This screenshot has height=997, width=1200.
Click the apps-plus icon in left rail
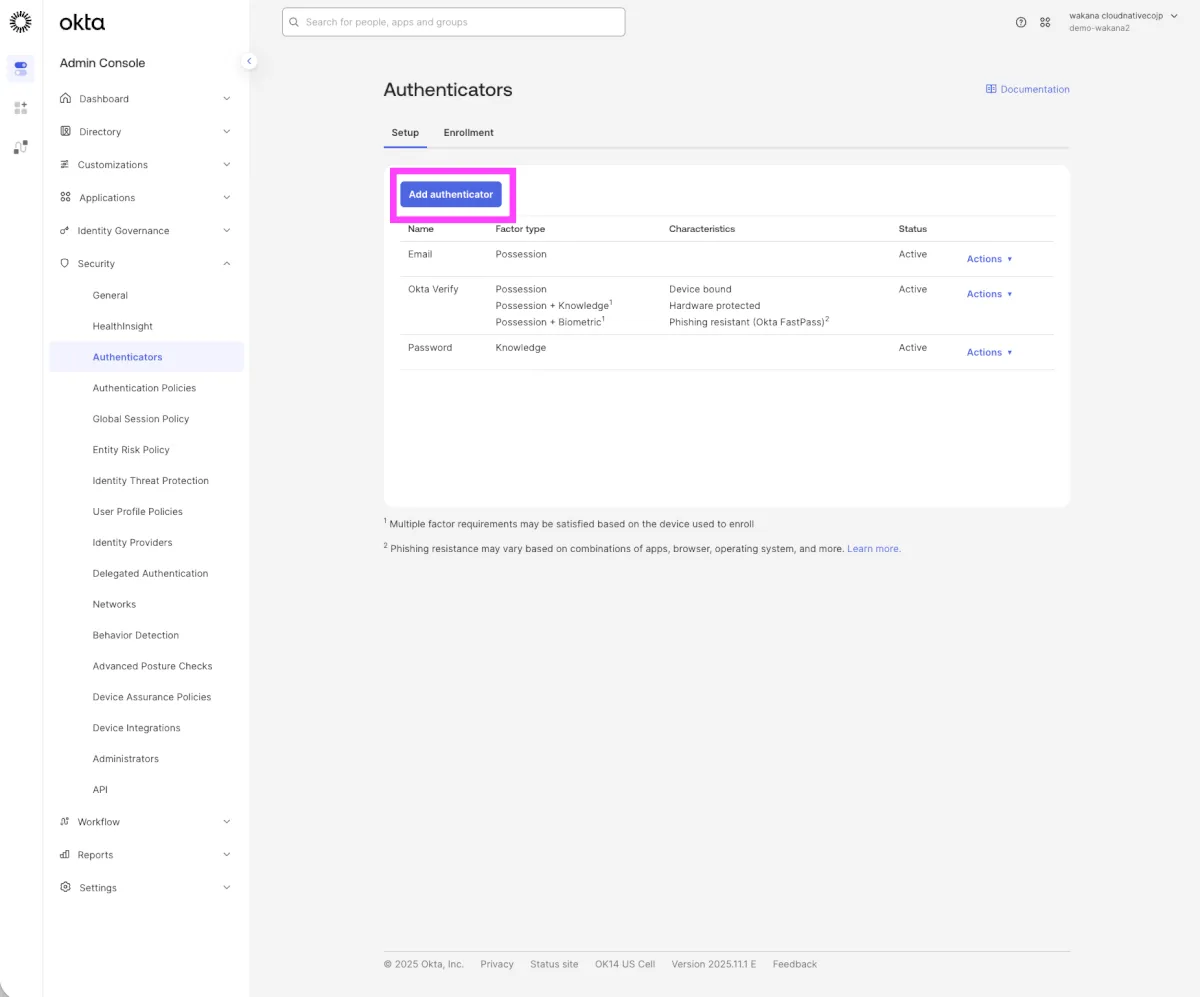[20, 107]
